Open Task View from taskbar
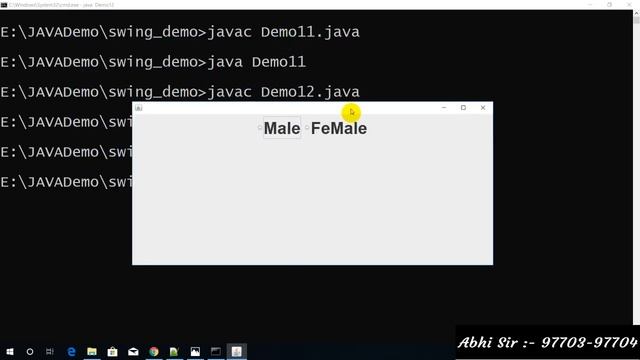Viewport: 640px width, 360px height. click(x=50, y=351)
